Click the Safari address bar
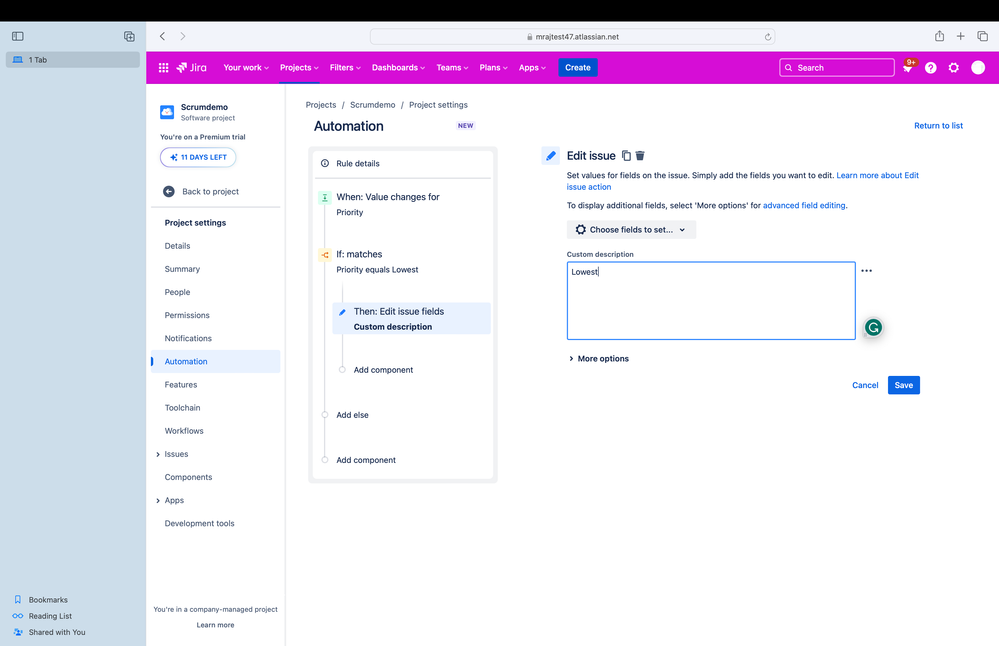999x646 pixels. [x=572, y=37]
